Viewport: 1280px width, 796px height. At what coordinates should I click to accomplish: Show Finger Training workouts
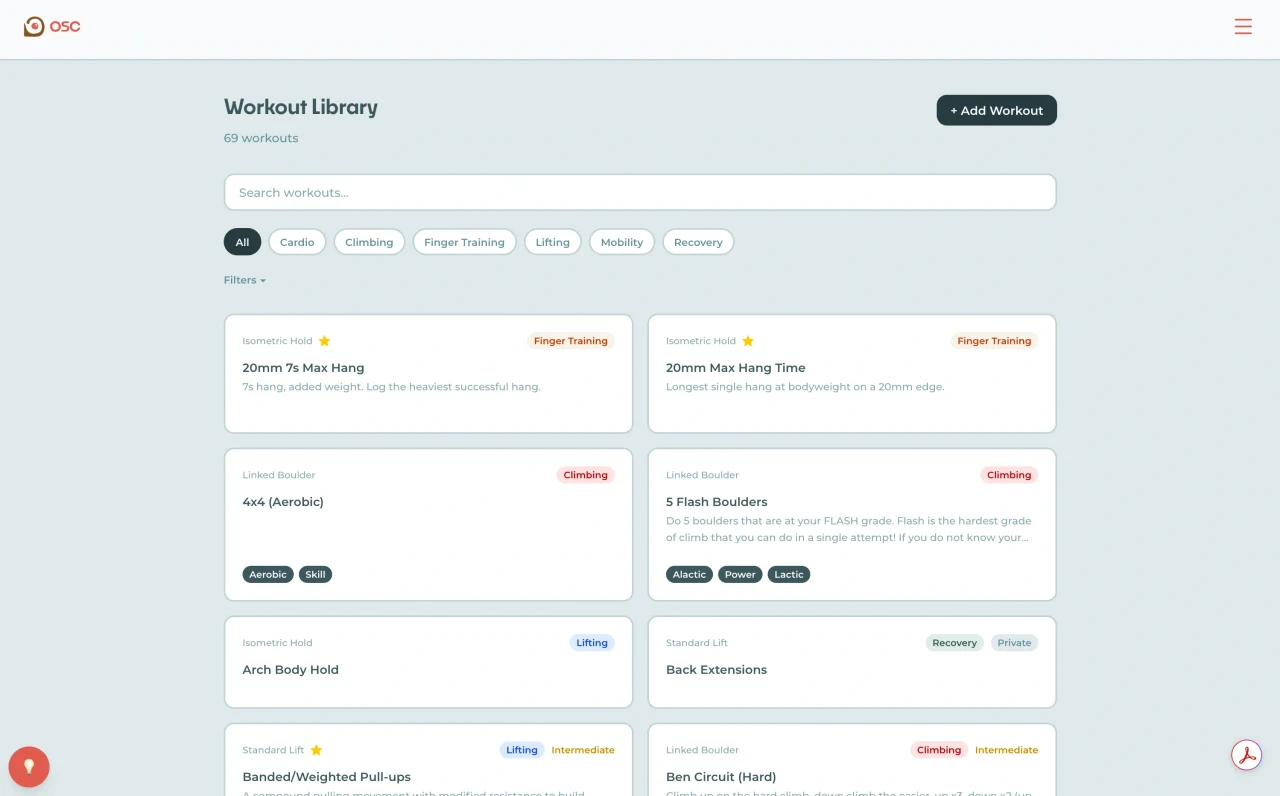coord(464,242)
